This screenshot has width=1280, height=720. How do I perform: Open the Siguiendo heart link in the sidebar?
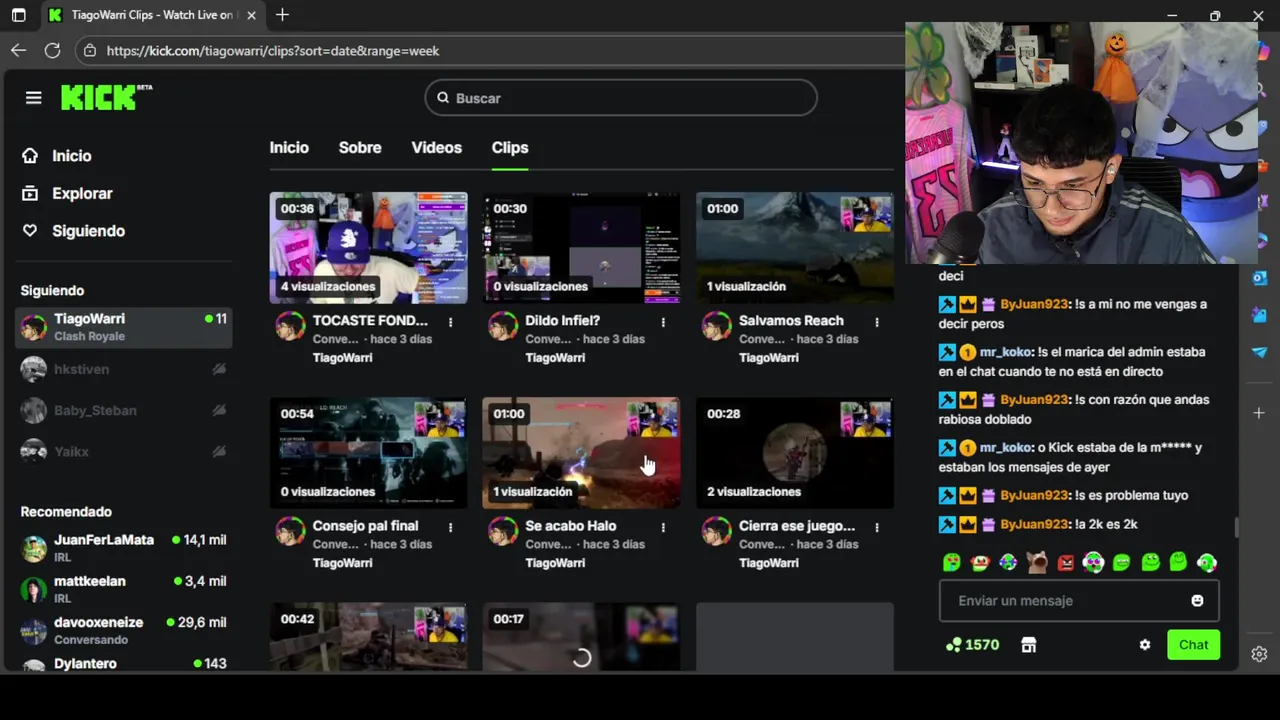(74, 231)
